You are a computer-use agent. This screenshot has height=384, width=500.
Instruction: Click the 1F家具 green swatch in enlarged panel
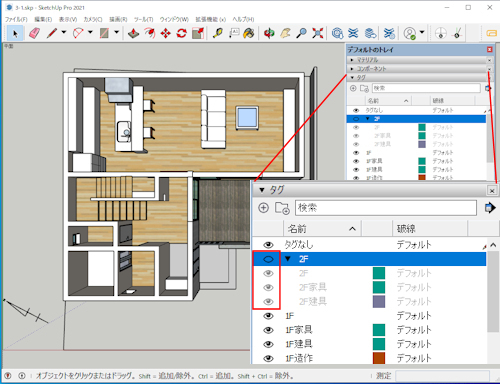[379, 330]
